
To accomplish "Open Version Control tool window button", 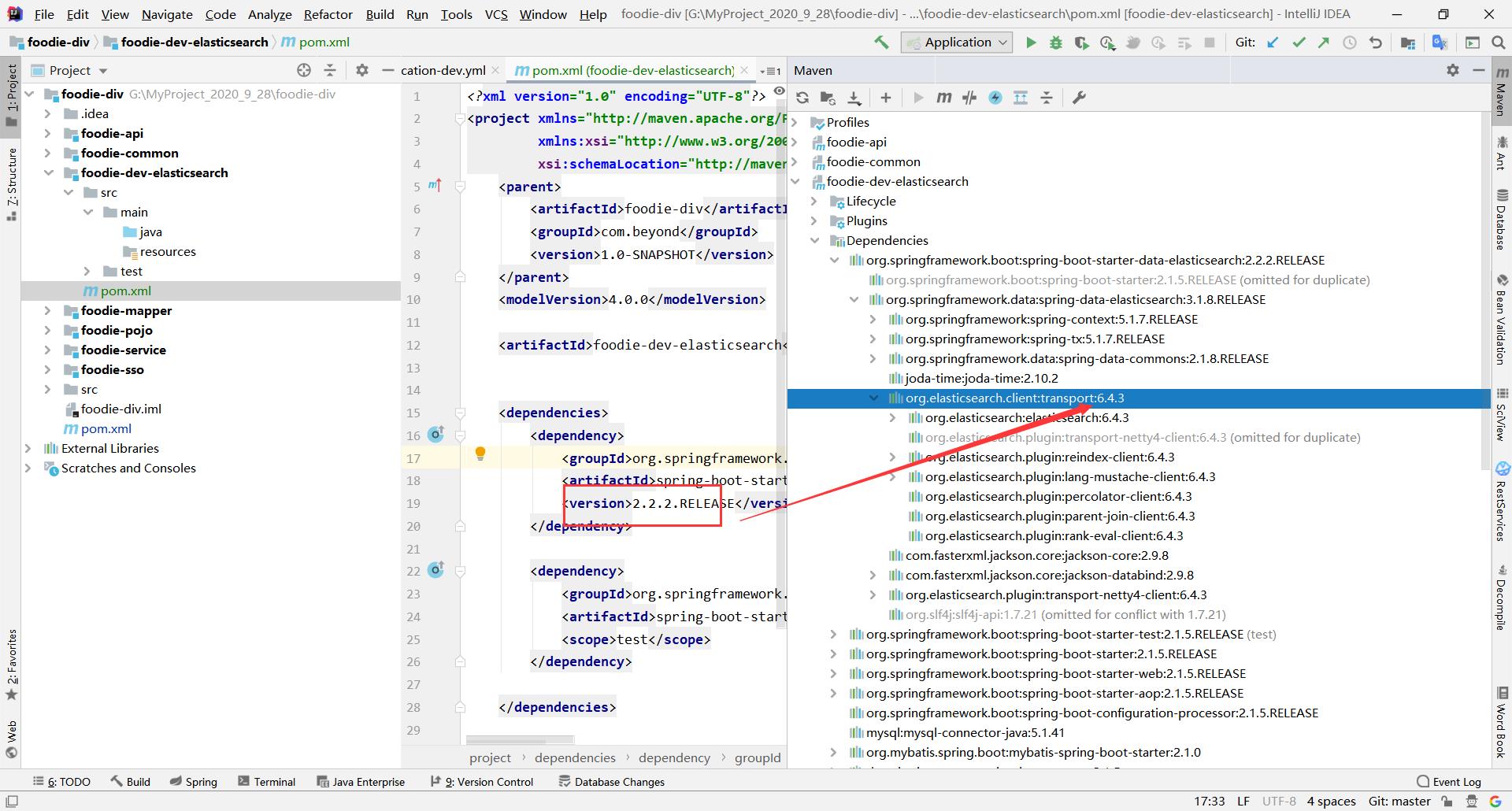I will point(482,782).
